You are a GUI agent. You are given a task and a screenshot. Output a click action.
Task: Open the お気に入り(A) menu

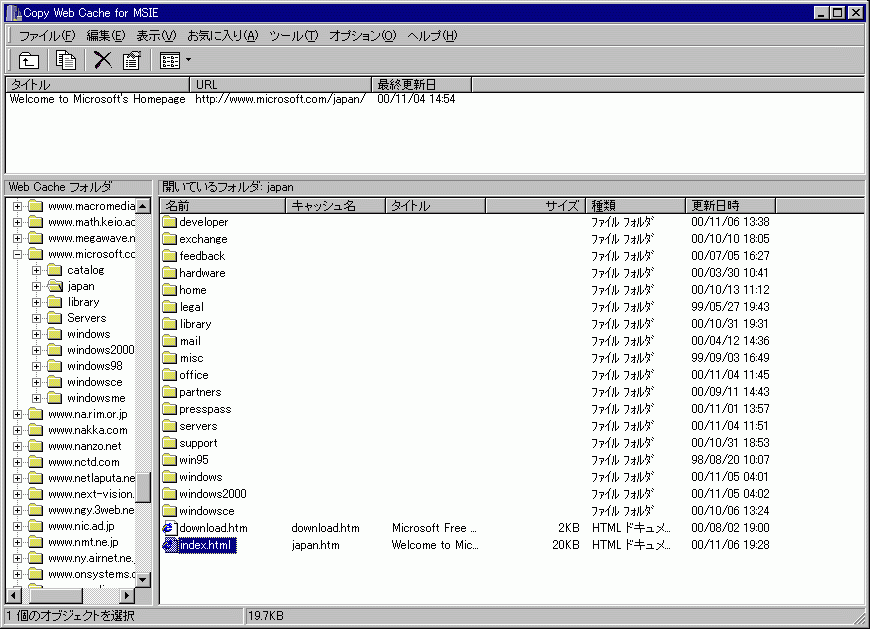pos(222,36)
